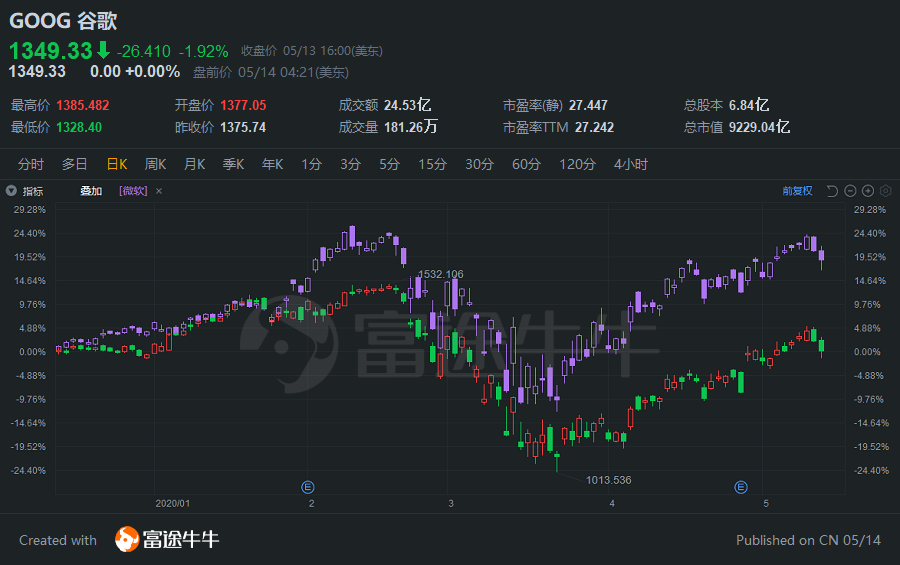Switch to the 多日 tab
900x565 pixels.
75,164
